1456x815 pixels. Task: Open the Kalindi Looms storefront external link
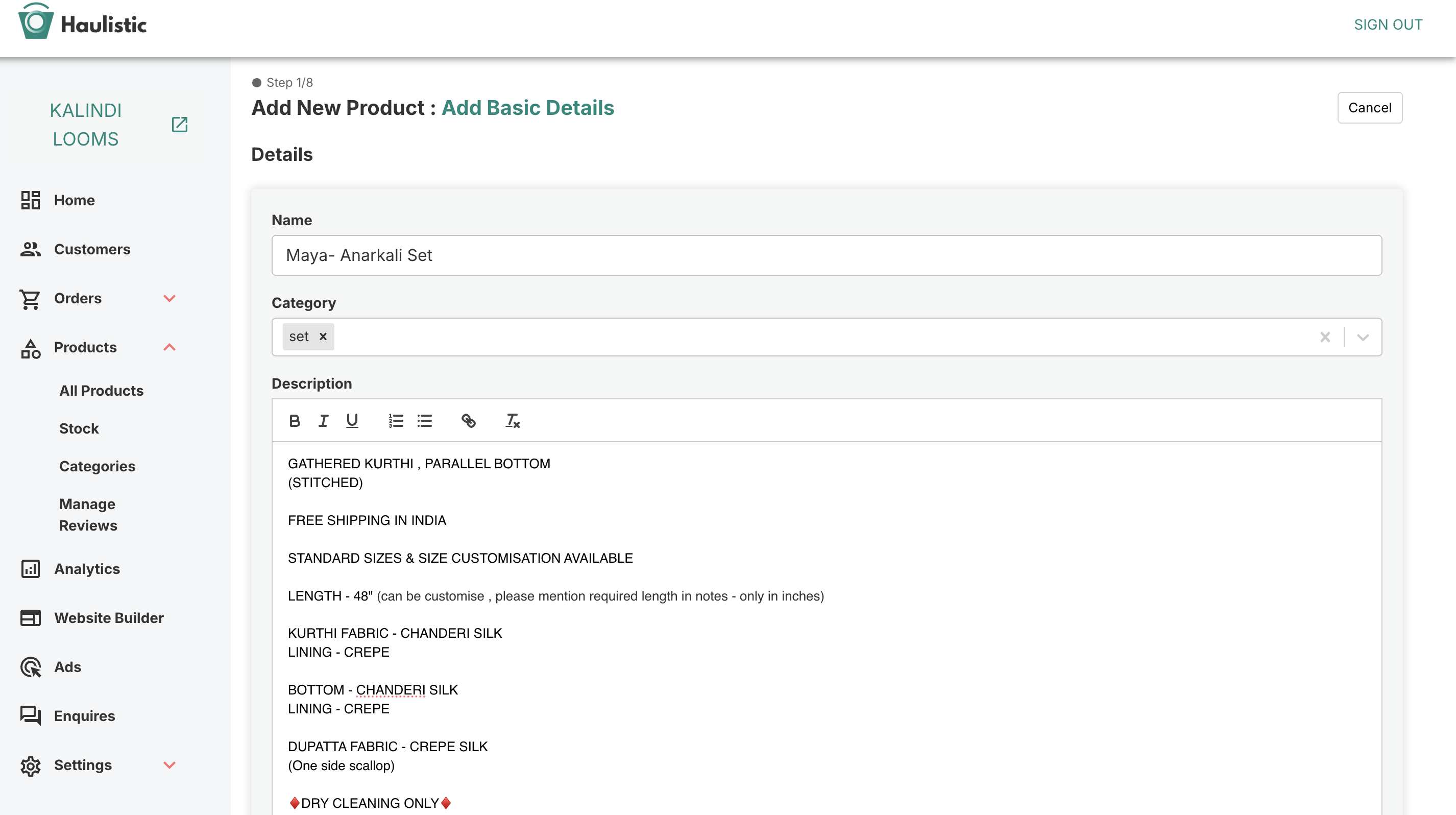[x=179, y=124]
